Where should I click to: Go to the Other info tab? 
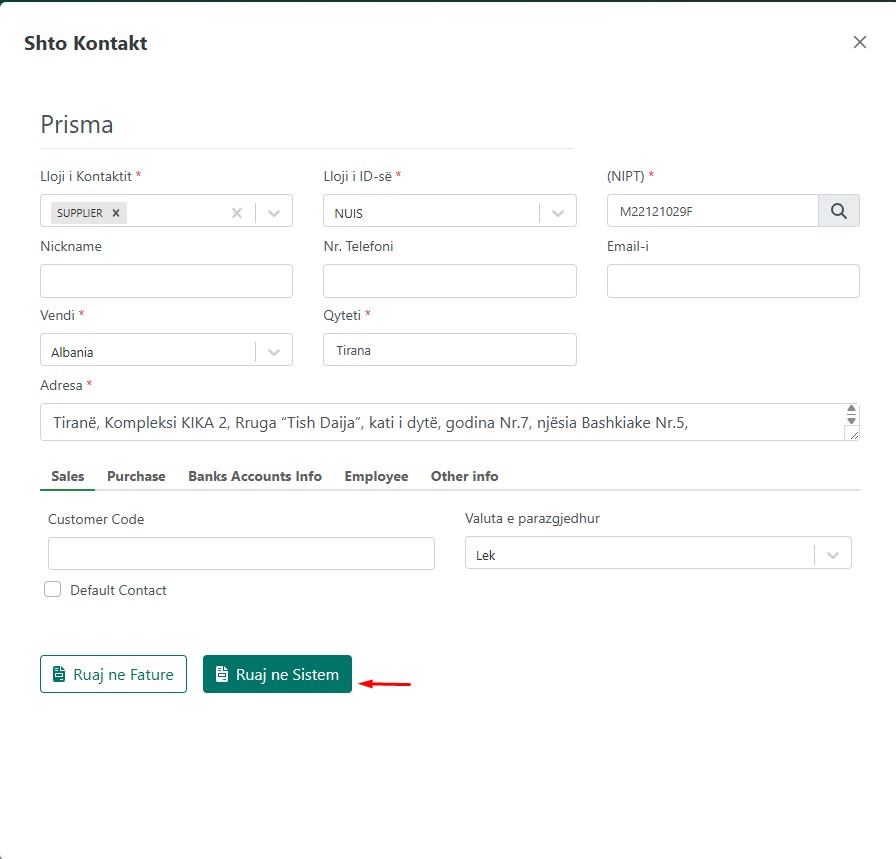coord(464,476)
